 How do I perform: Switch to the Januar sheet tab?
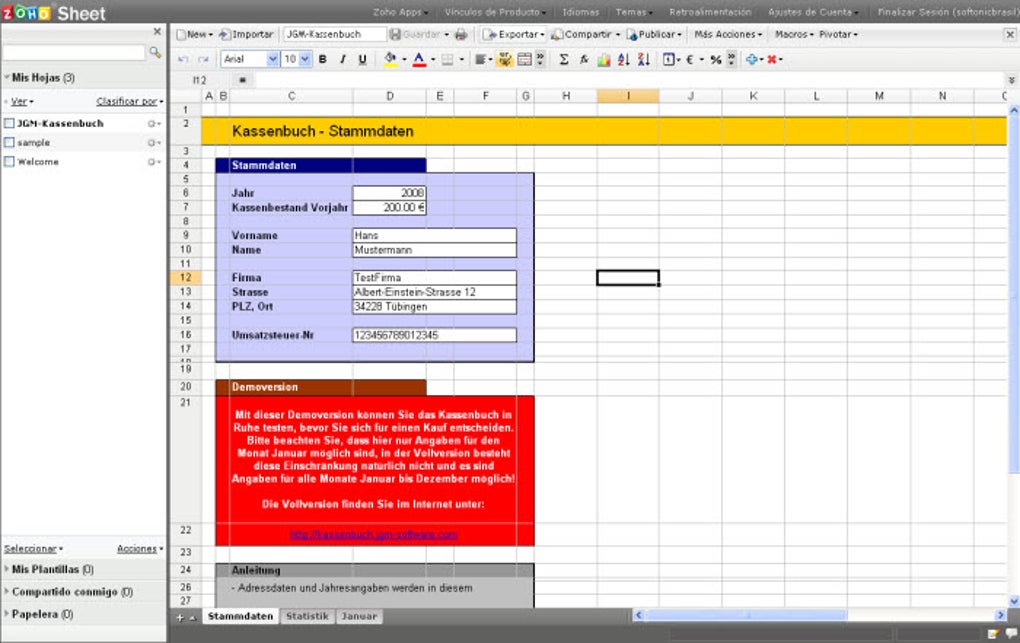pos(359,616)
